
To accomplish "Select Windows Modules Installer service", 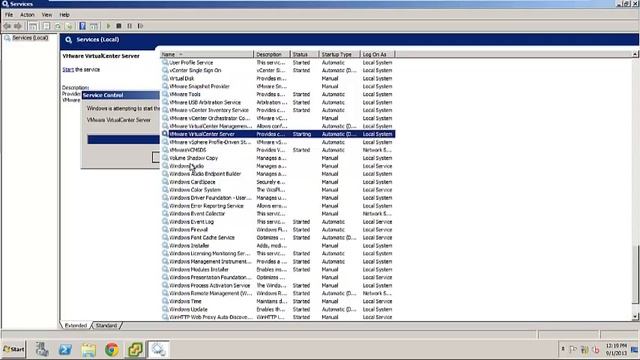I will coord(278,269).
